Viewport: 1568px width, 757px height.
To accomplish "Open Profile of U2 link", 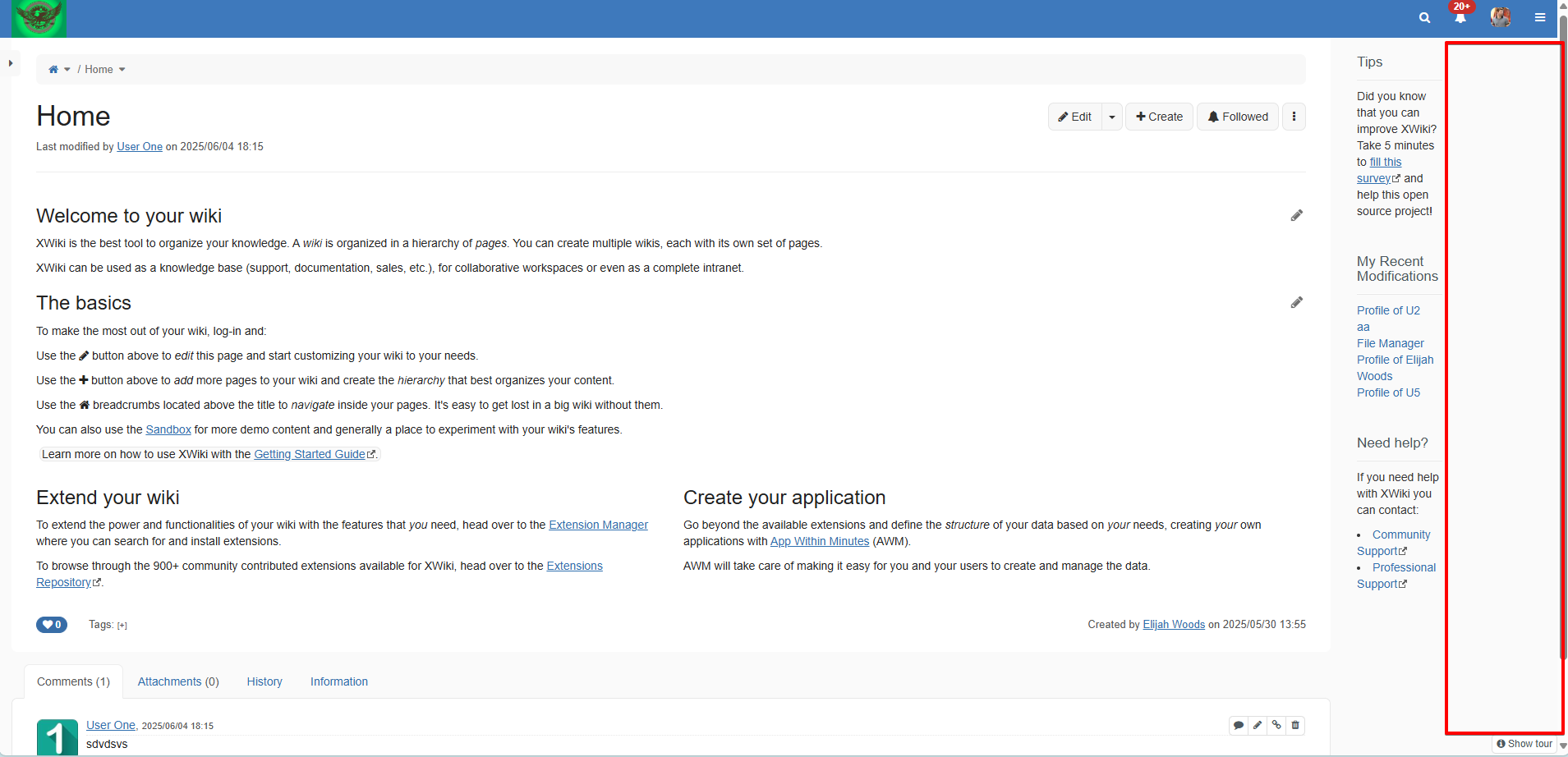I will click(1388, 310).
